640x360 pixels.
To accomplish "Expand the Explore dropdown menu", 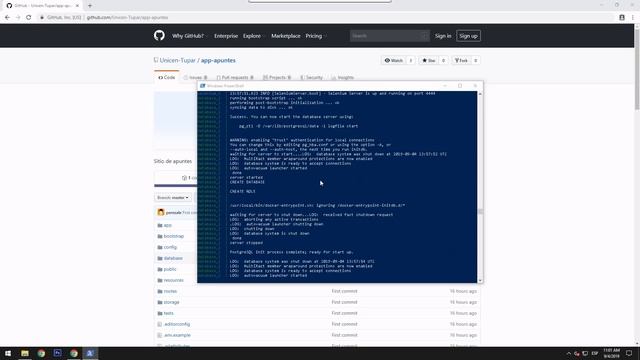I will [x=254, y=36].
